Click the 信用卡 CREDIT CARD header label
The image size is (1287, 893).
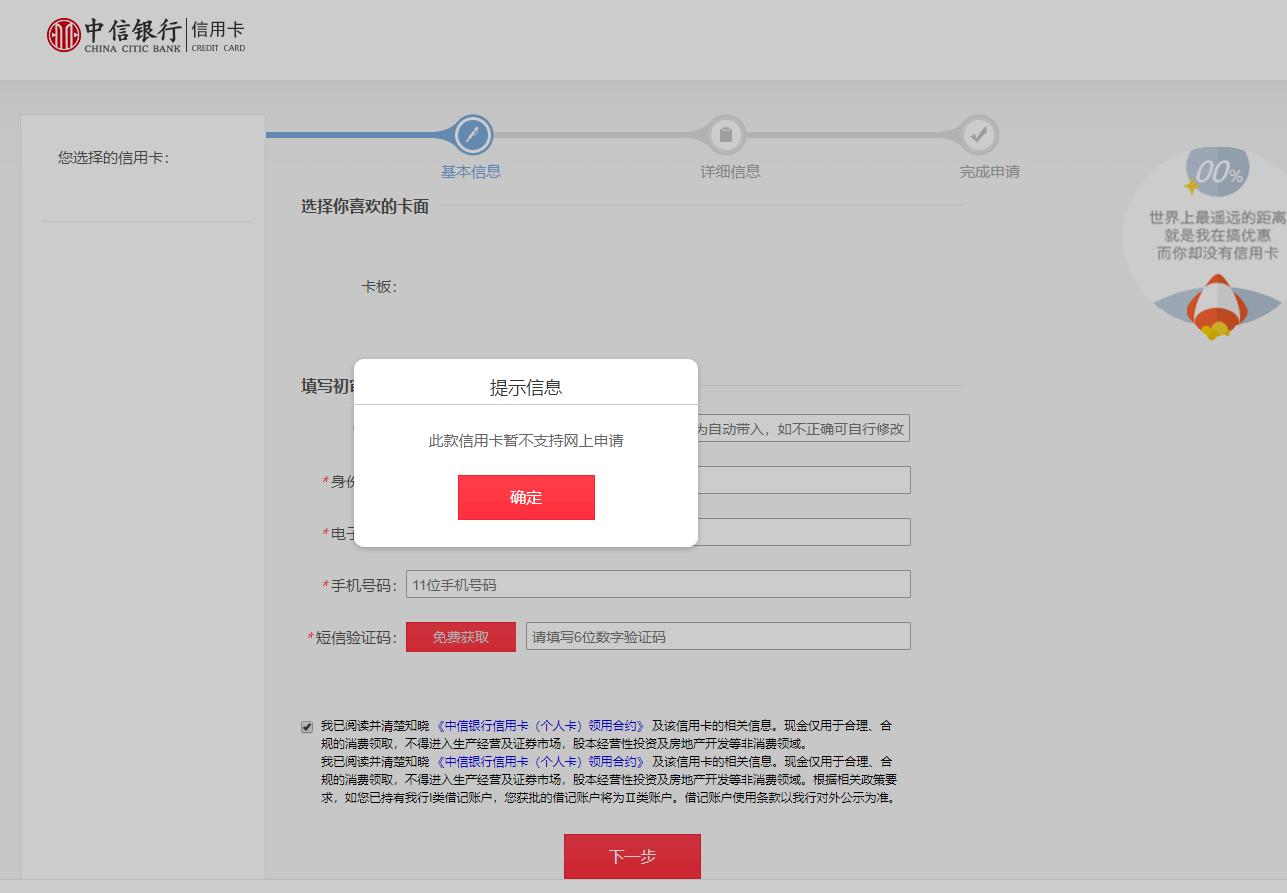pos(218,34)
